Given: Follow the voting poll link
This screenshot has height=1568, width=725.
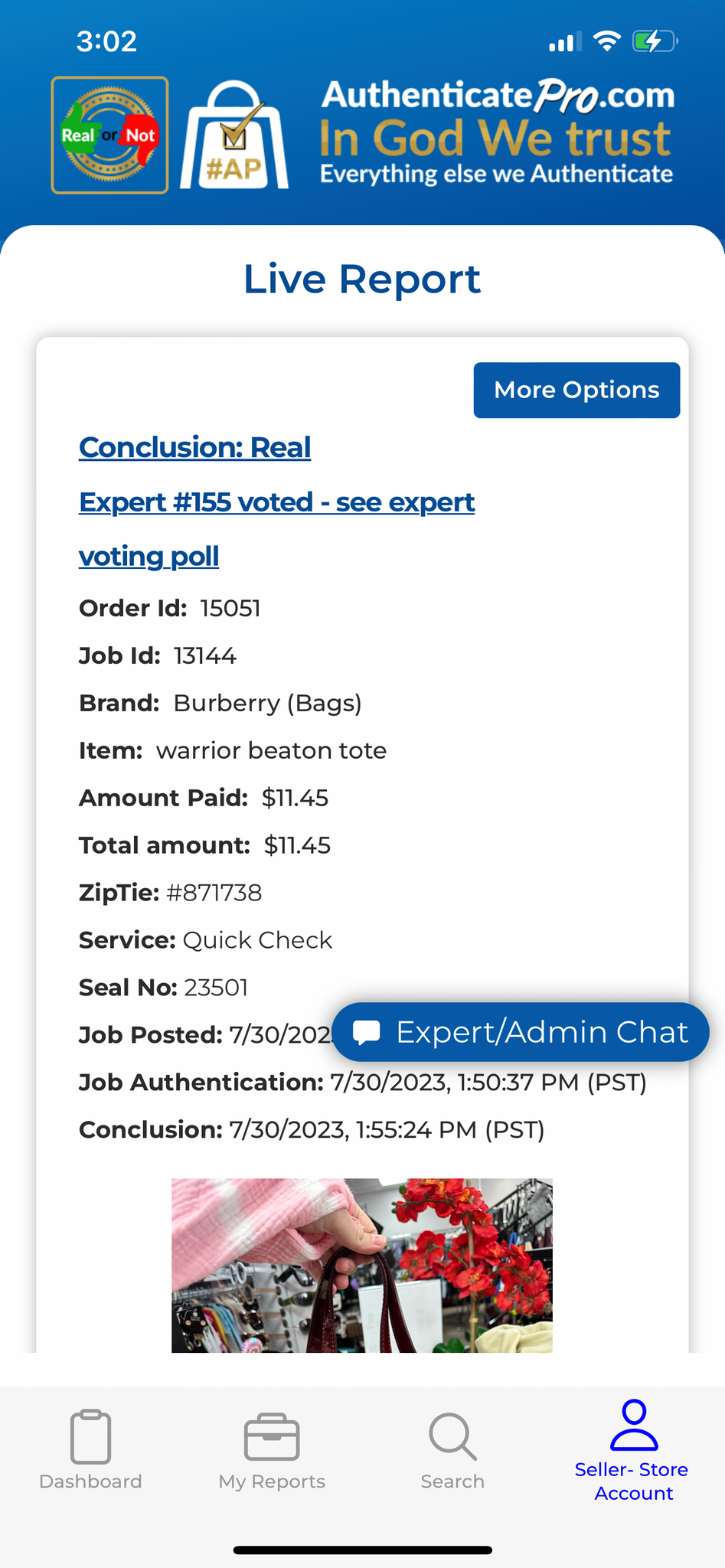Looking at the screenshot, I should tap(149, 556).
